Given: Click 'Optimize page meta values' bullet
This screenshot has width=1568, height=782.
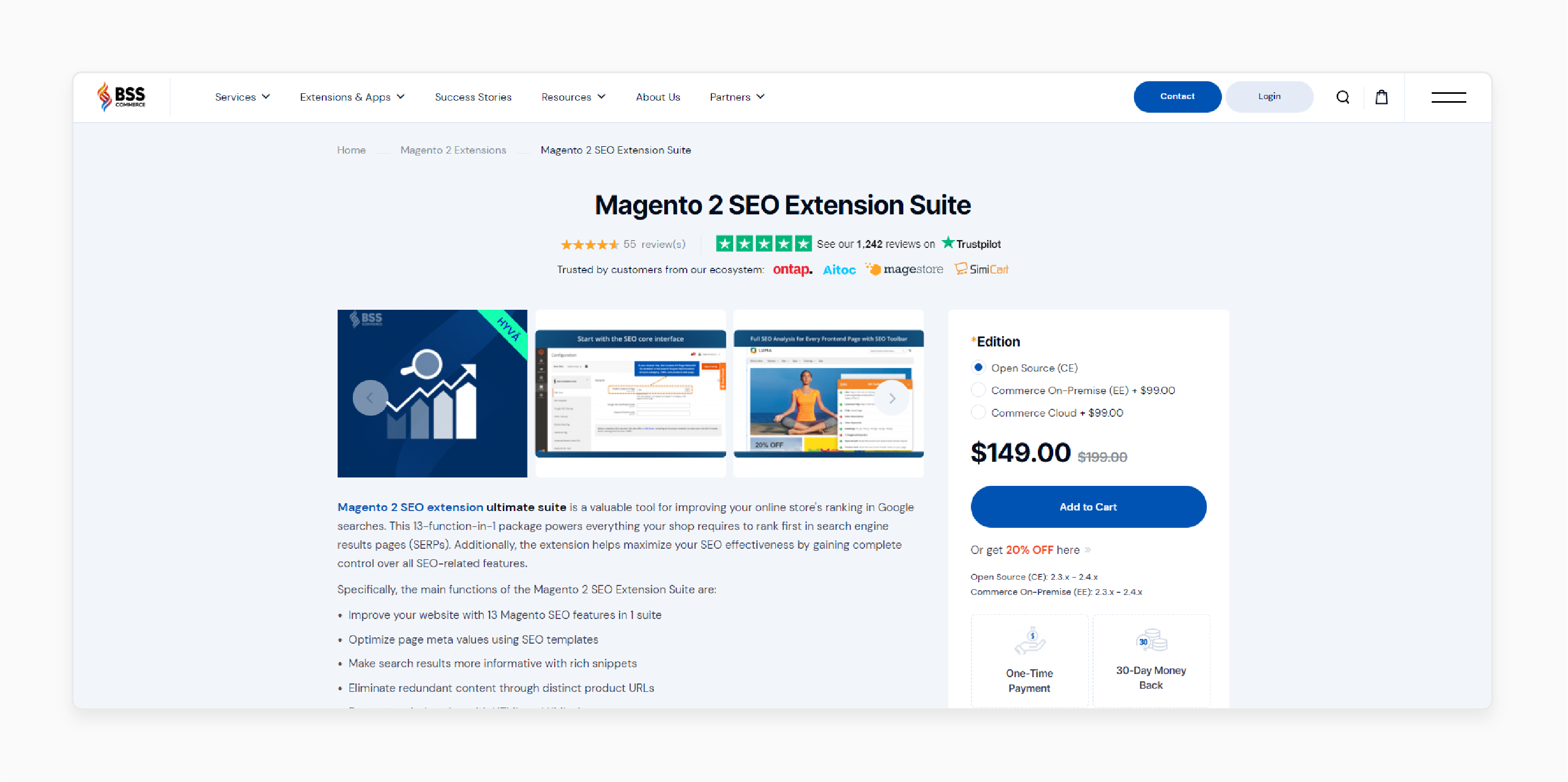Looking at the screenshot, I should tap(473, 639).
